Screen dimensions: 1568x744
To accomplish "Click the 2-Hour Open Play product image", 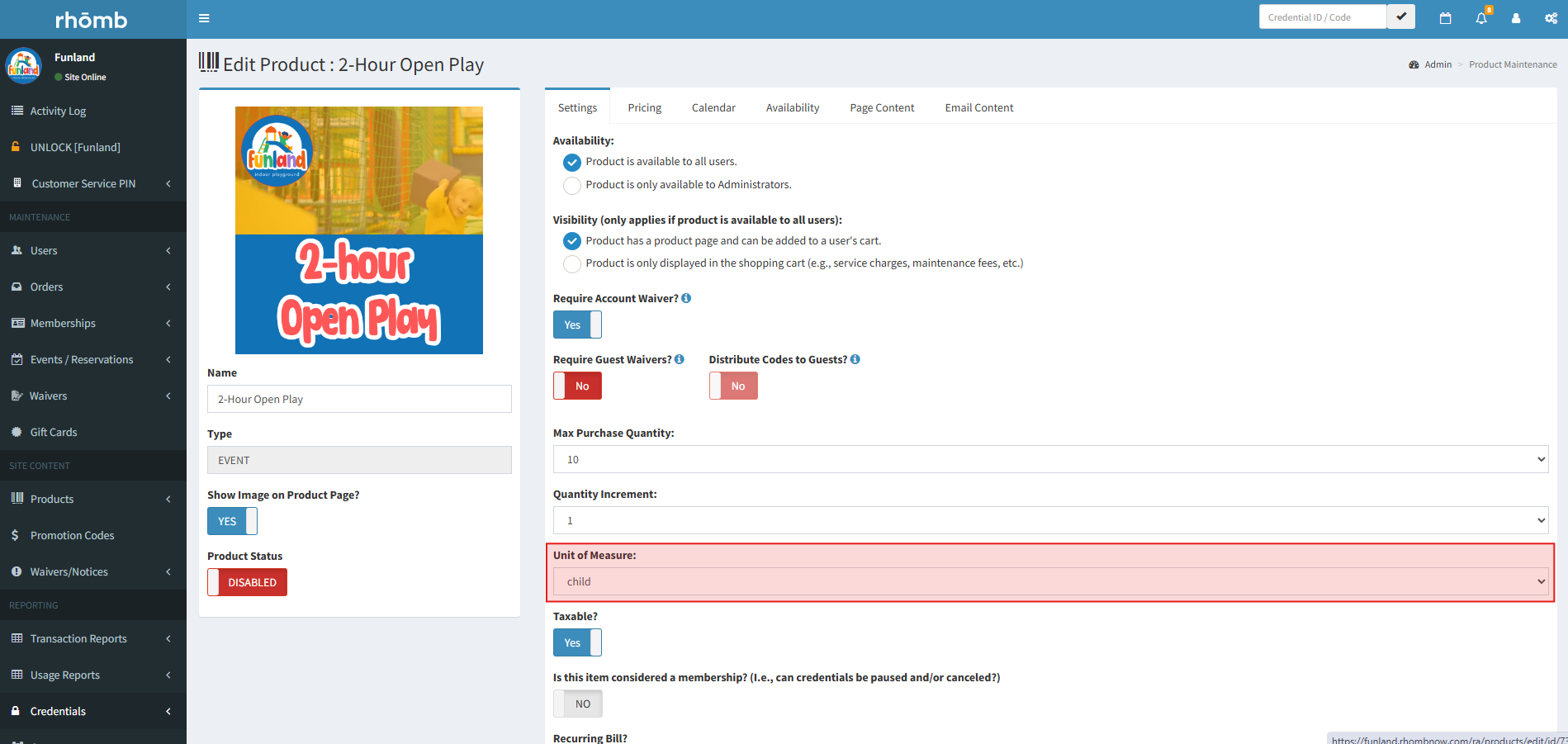I will click(359, 230).
